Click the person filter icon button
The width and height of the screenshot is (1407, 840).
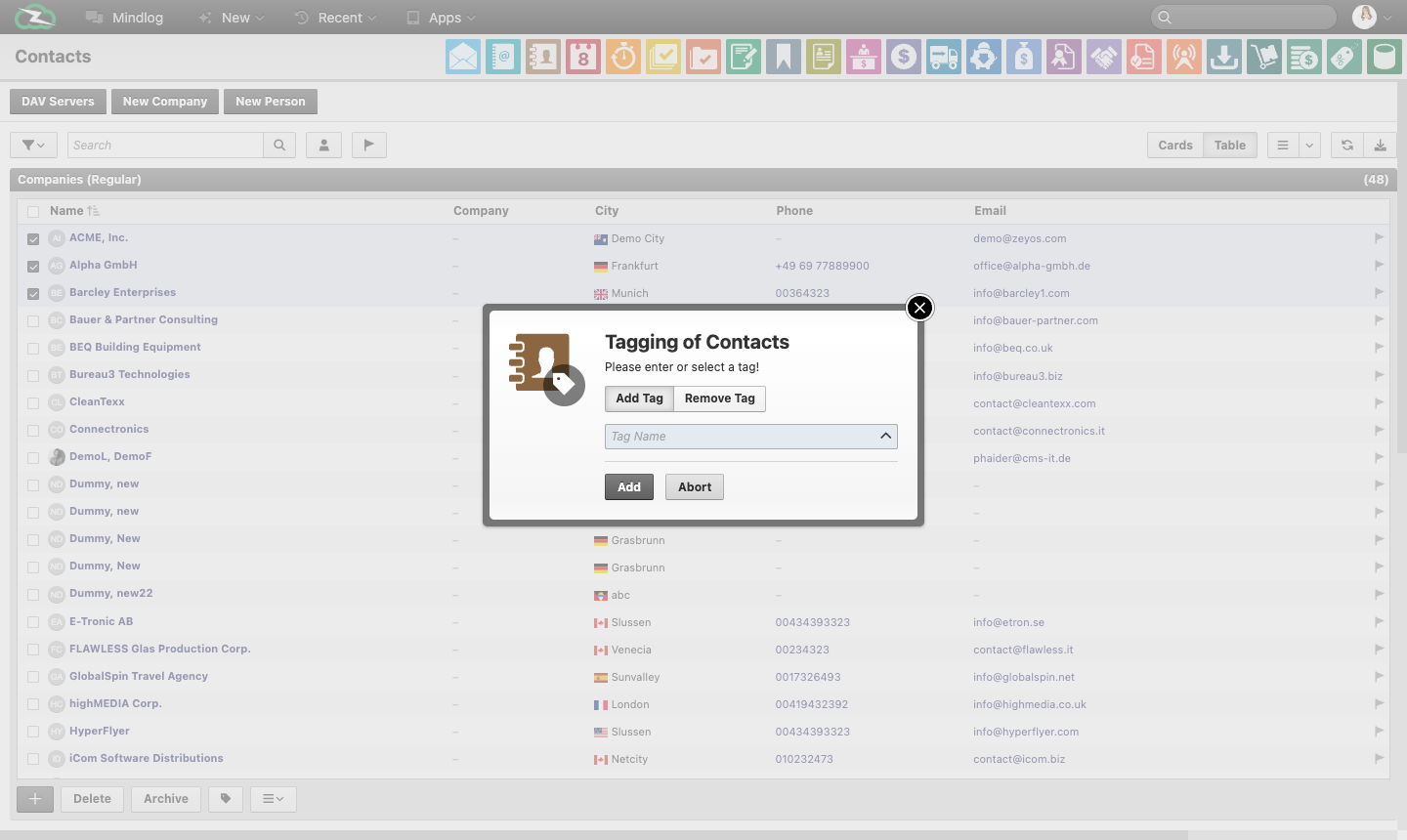pos(323,145)
